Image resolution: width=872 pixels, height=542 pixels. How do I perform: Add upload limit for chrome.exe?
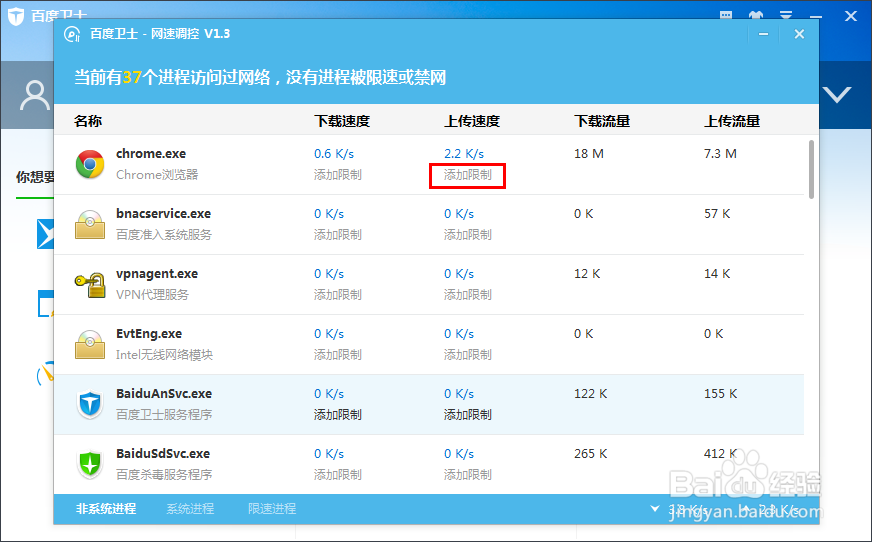468,175
